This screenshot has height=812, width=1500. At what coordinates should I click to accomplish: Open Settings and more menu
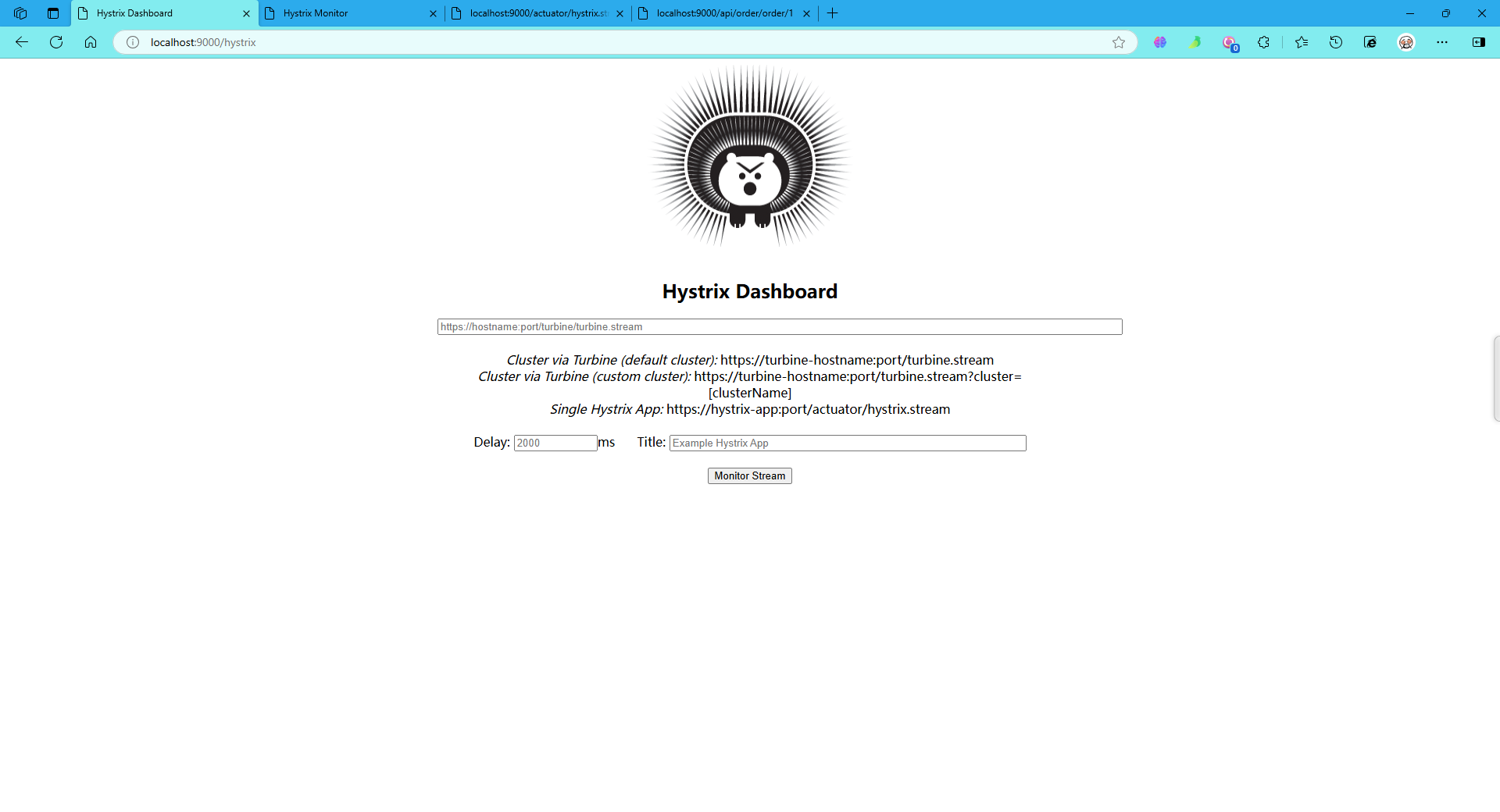tap(1442, 42)
